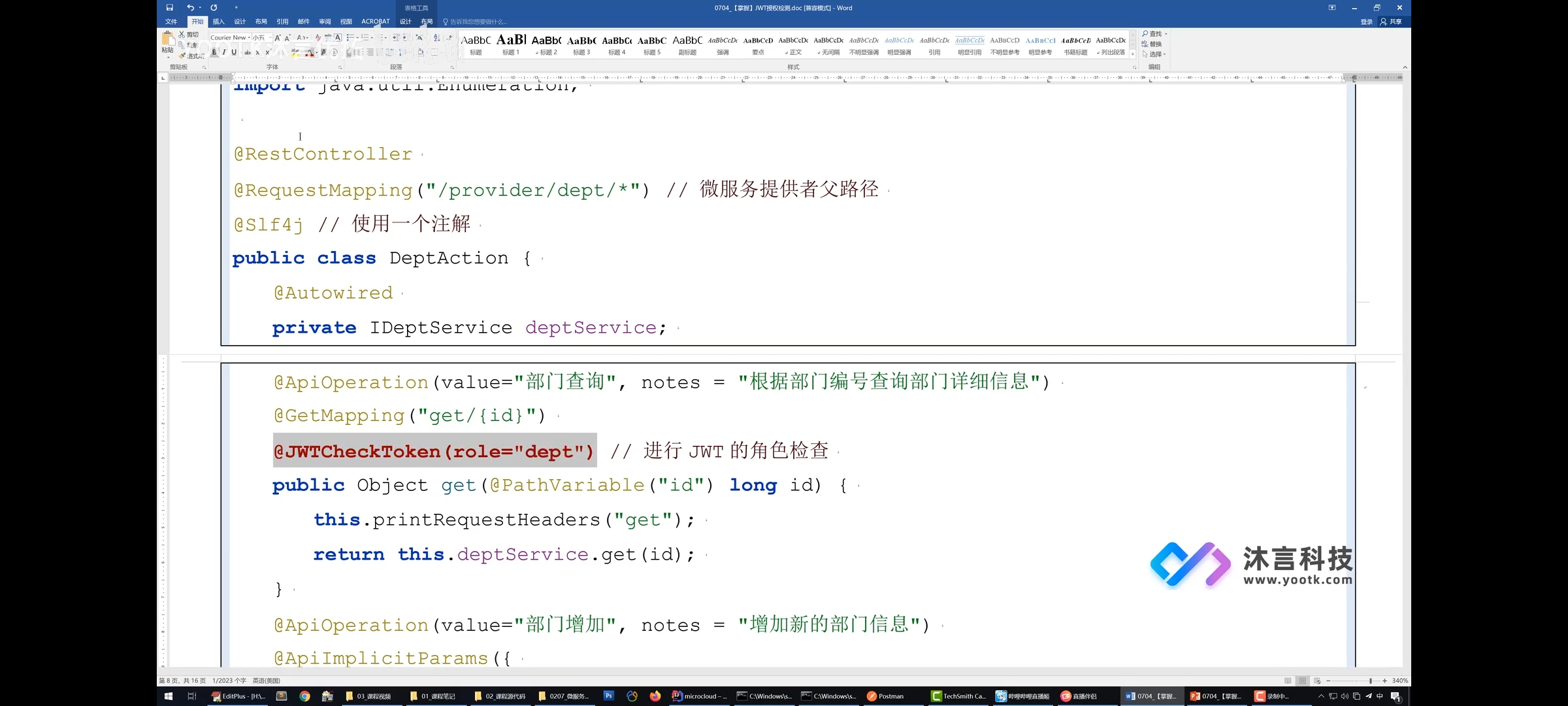This screenshot has height=706, width=1568.
Task: Switch to the 插入 ribbon tab
Action: 218,22
